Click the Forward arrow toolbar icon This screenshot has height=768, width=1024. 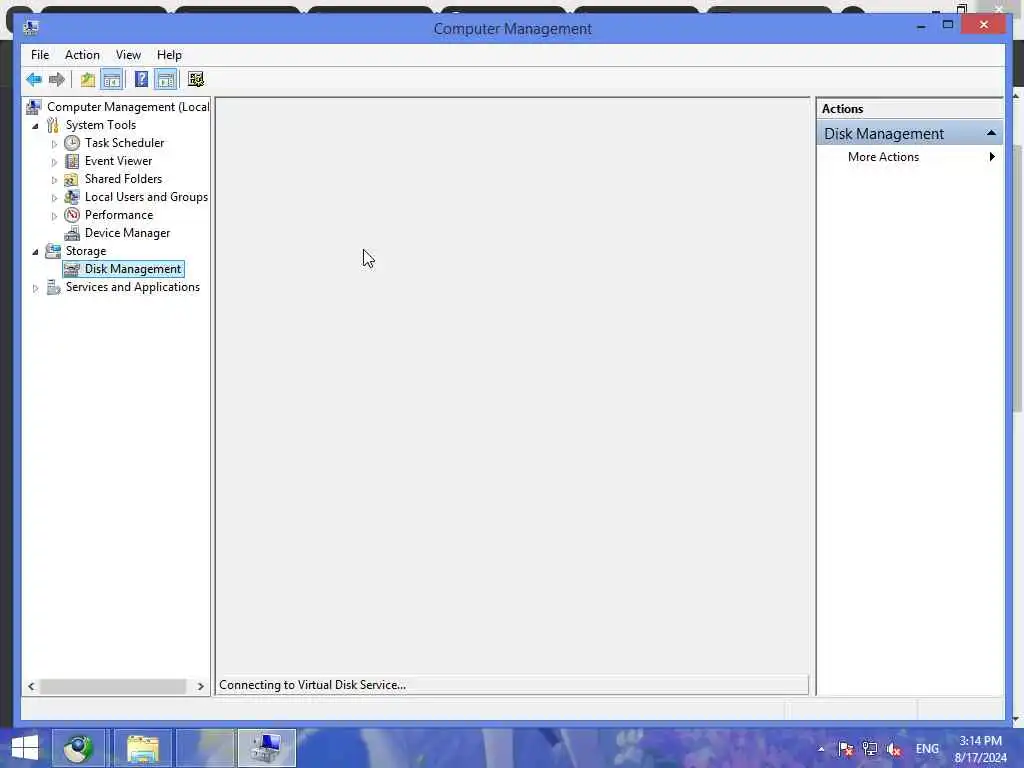pyautogui.click(x=57, y=80)
